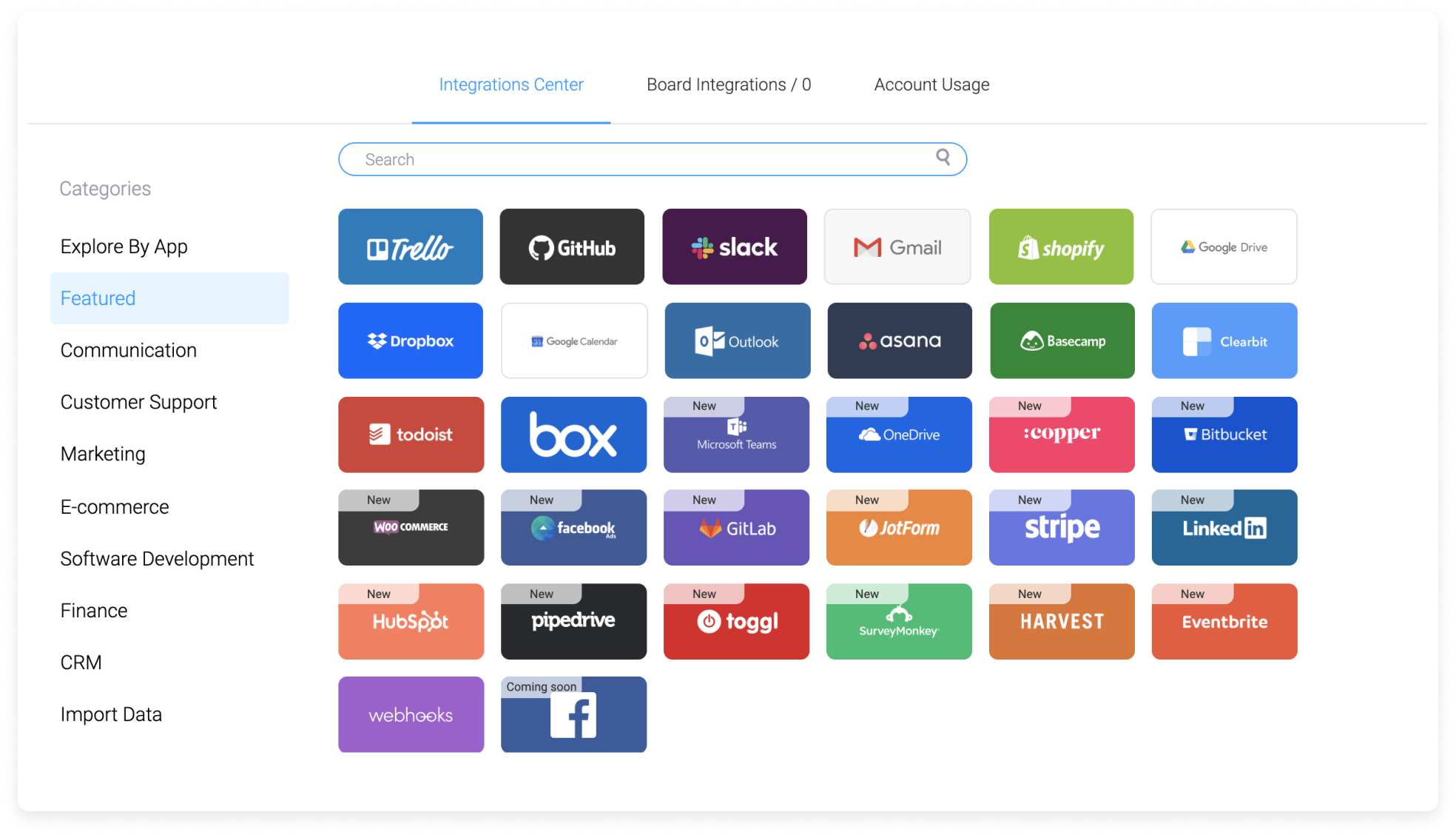Open the Shopify integration

[1060, 247]
